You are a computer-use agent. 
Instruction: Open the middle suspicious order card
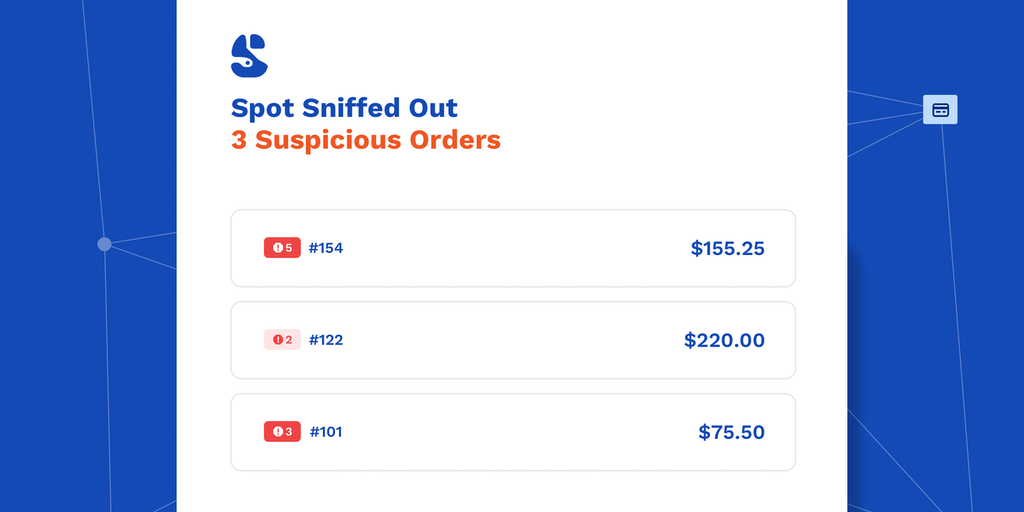[513, 340]
